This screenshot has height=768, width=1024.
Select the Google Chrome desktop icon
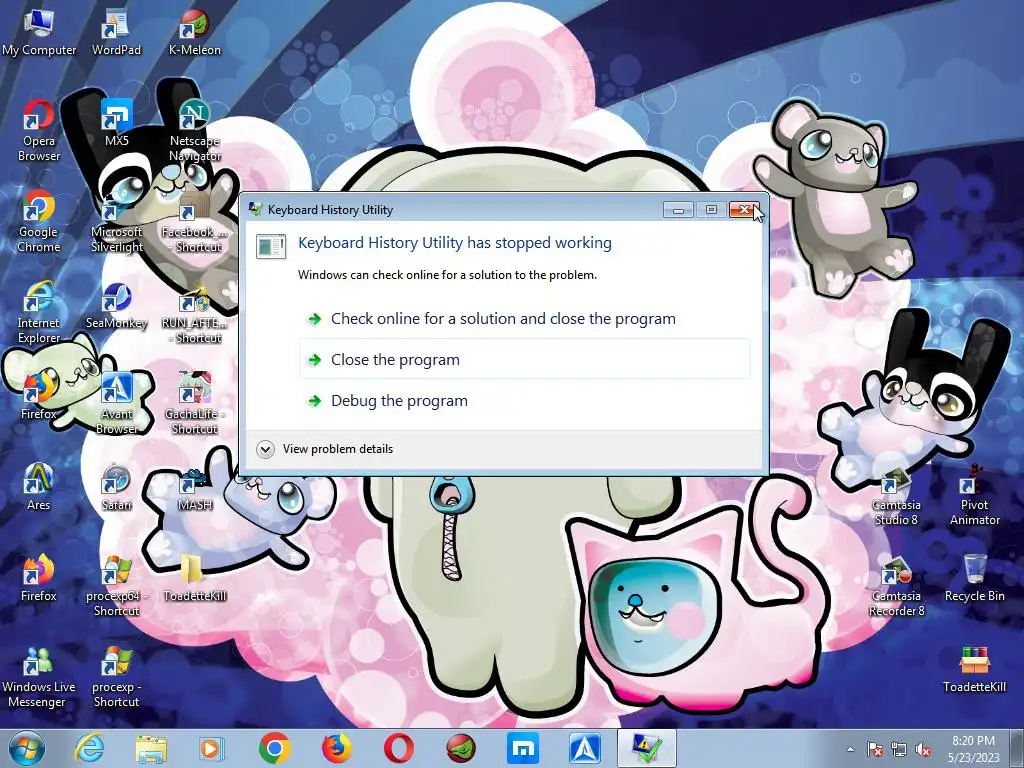[x=39, y=221]
